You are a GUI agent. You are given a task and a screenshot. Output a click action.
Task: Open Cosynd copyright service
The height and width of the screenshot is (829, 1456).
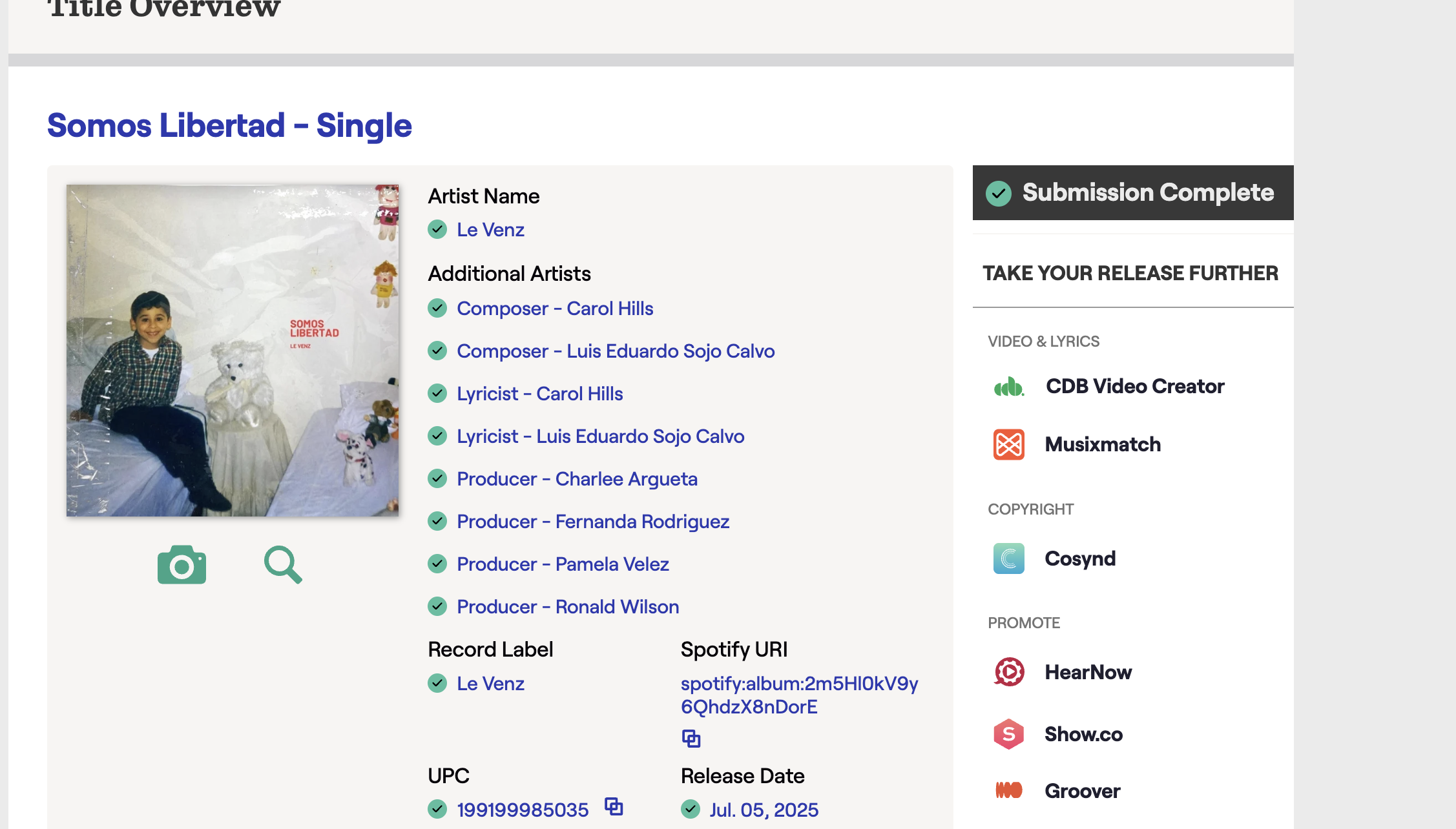tap(1080, 558)
